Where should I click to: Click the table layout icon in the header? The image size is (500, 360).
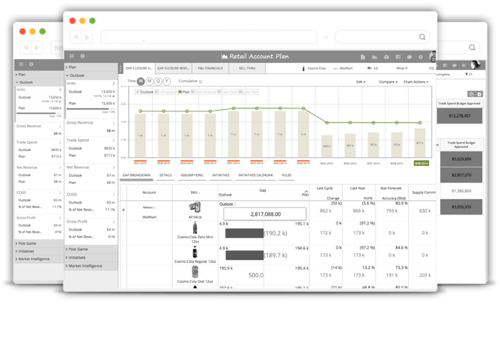[398, 57]
